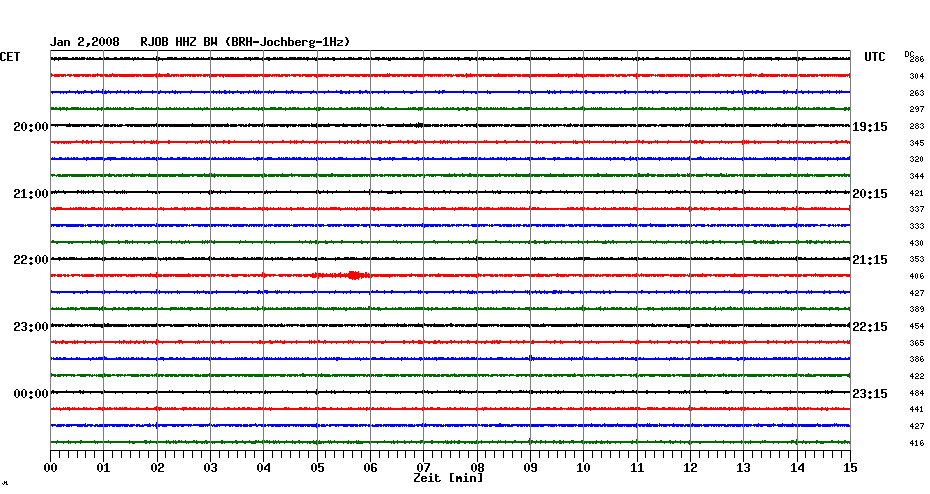Click the 'UTC' time zone label
This screenshot has height=494, width=930.
[875, 57]
